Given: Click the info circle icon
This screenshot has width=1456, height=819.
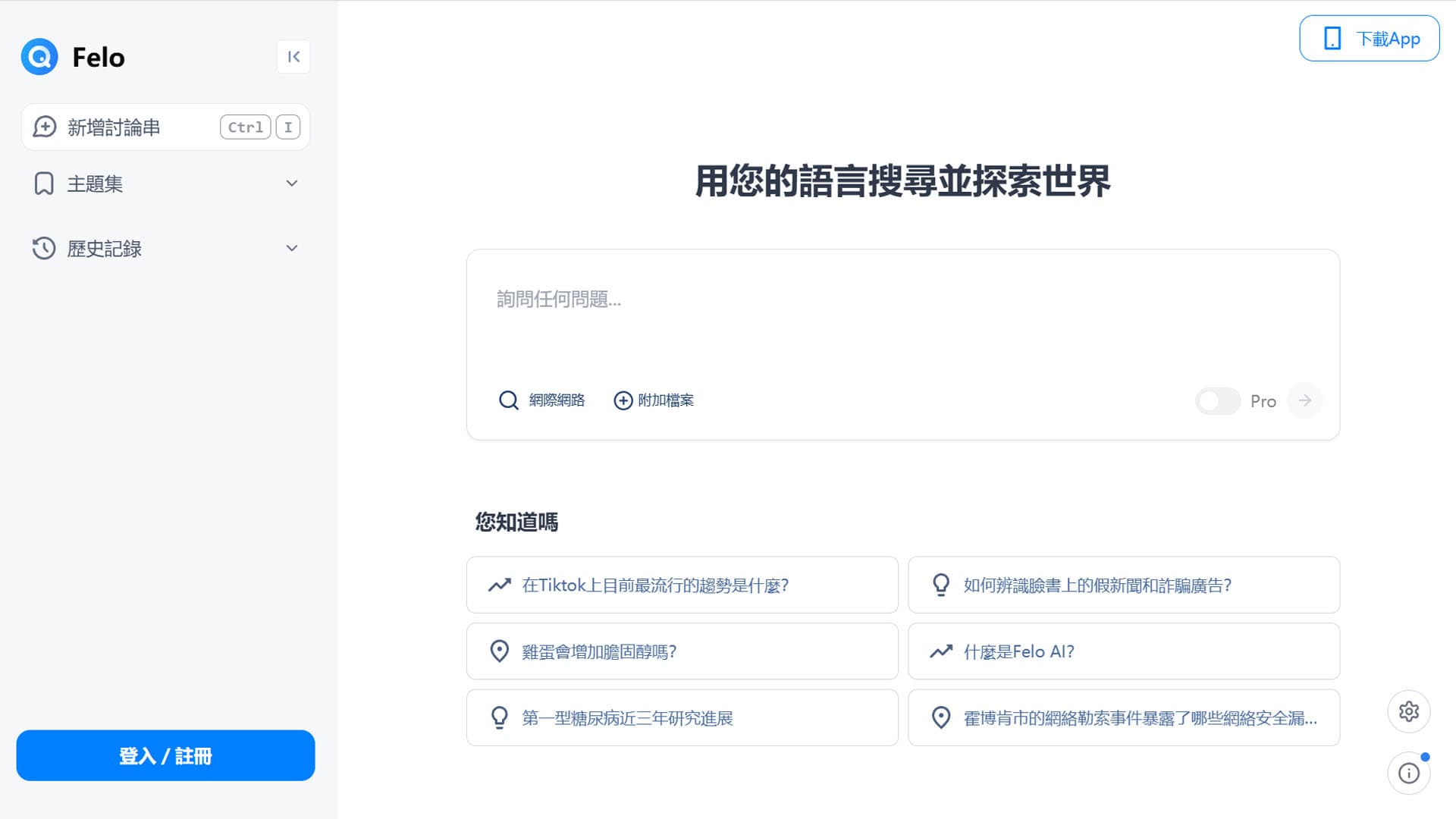Looking at the screenshot, I should (x=1409, y=773).
